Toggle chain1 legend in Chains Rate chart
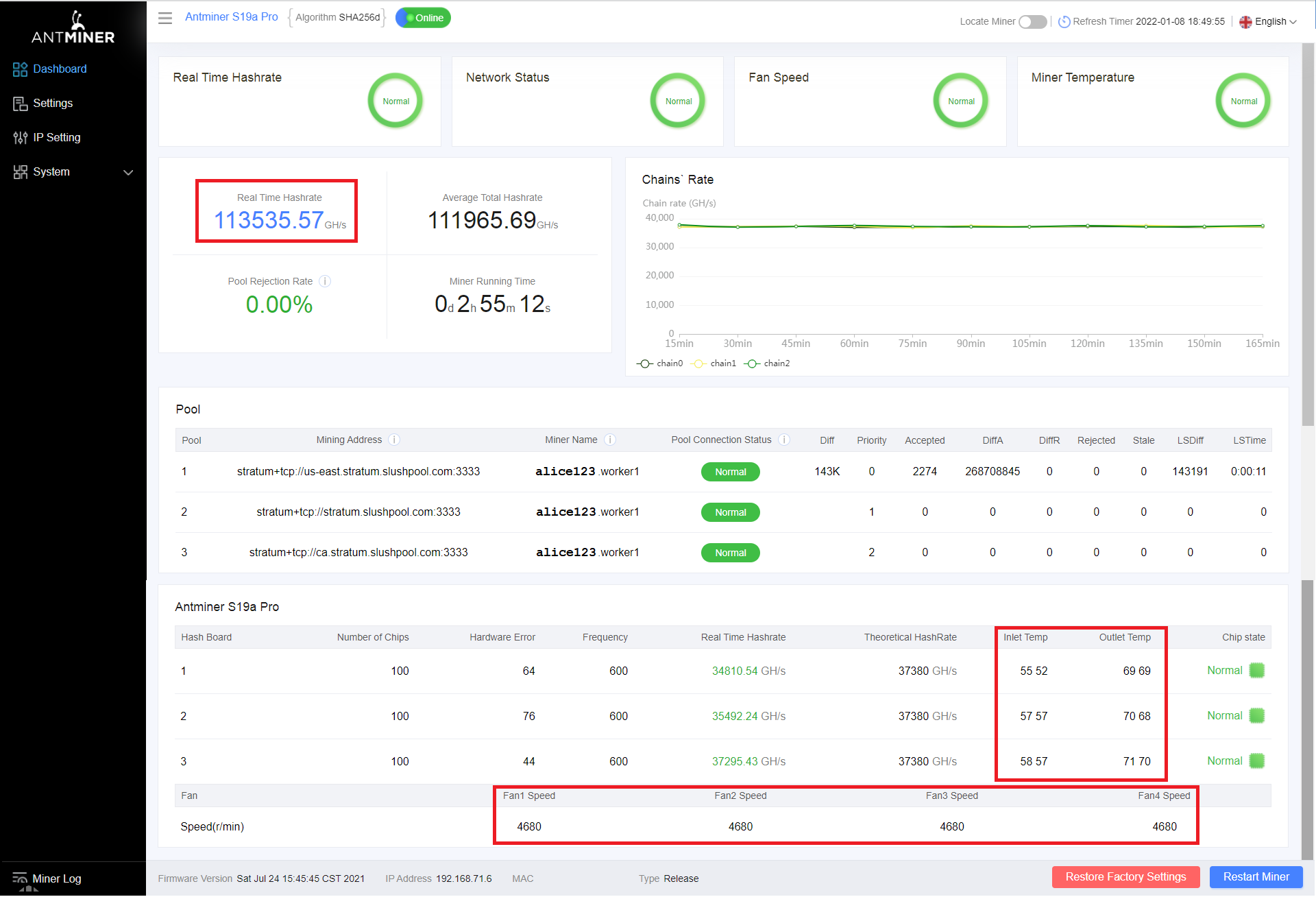This screenshot has height=897, width=1316. [x=714, y=363]
